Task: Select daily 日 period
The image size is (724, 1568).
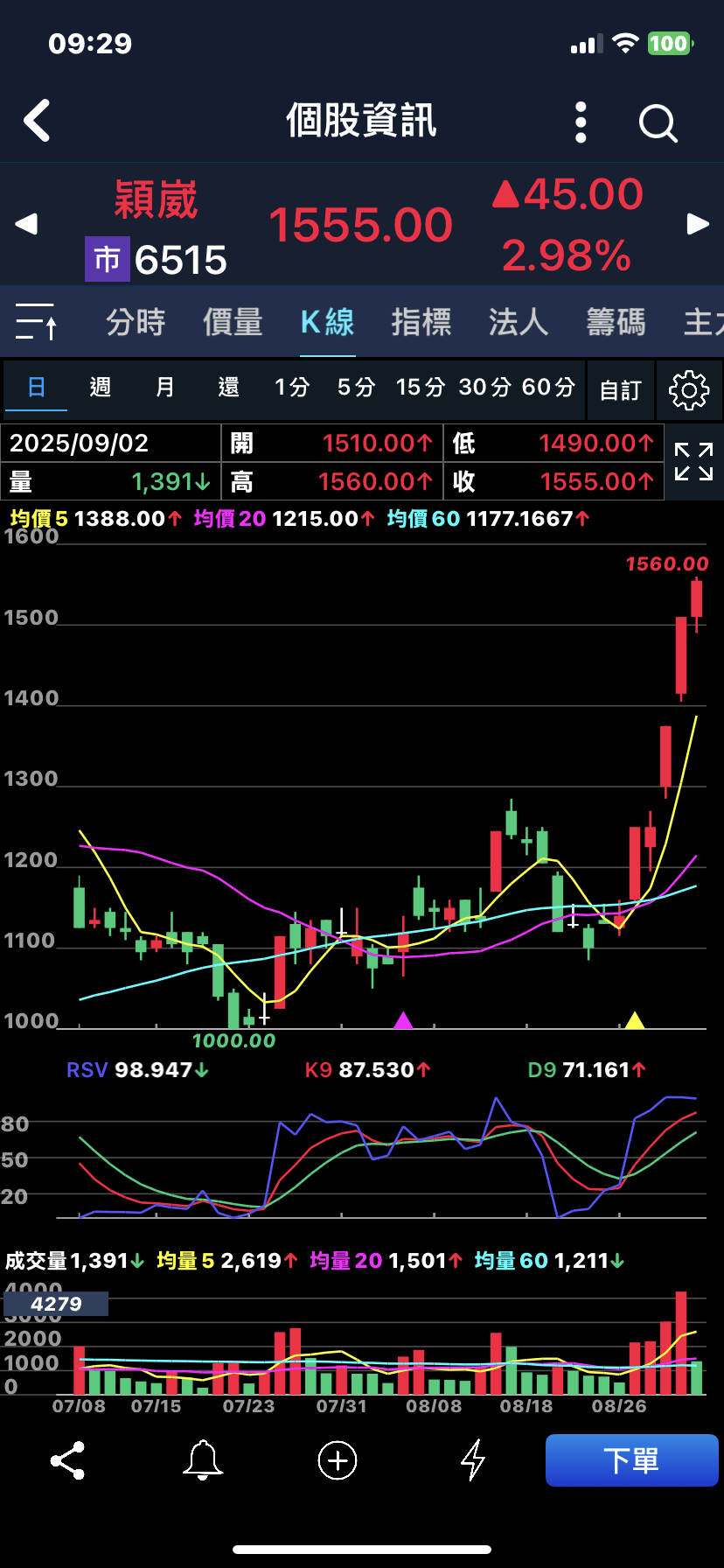Action: tap(37, 387)
